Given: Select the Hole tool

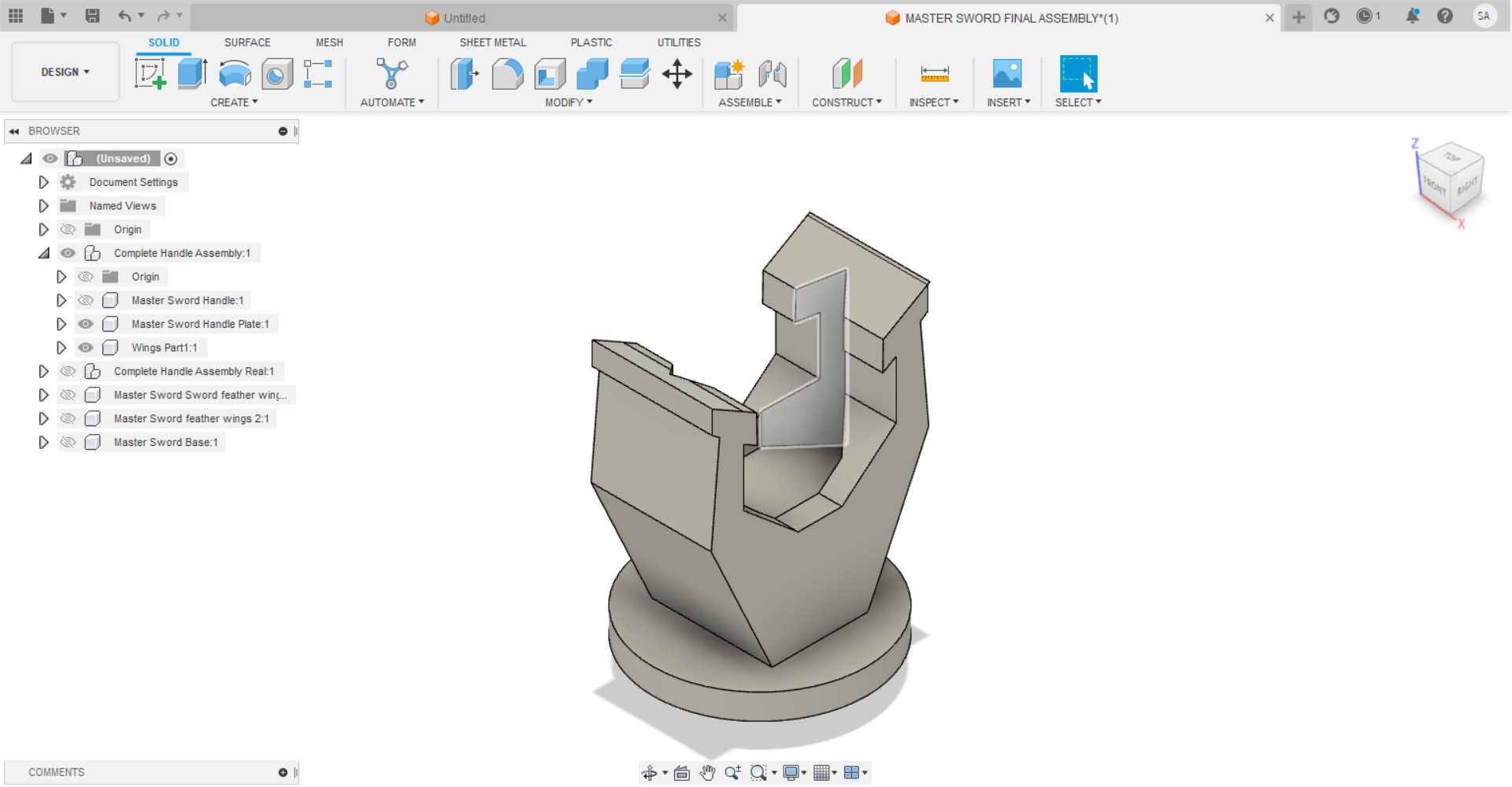Looking at the screenshot, I should (276, 74).
